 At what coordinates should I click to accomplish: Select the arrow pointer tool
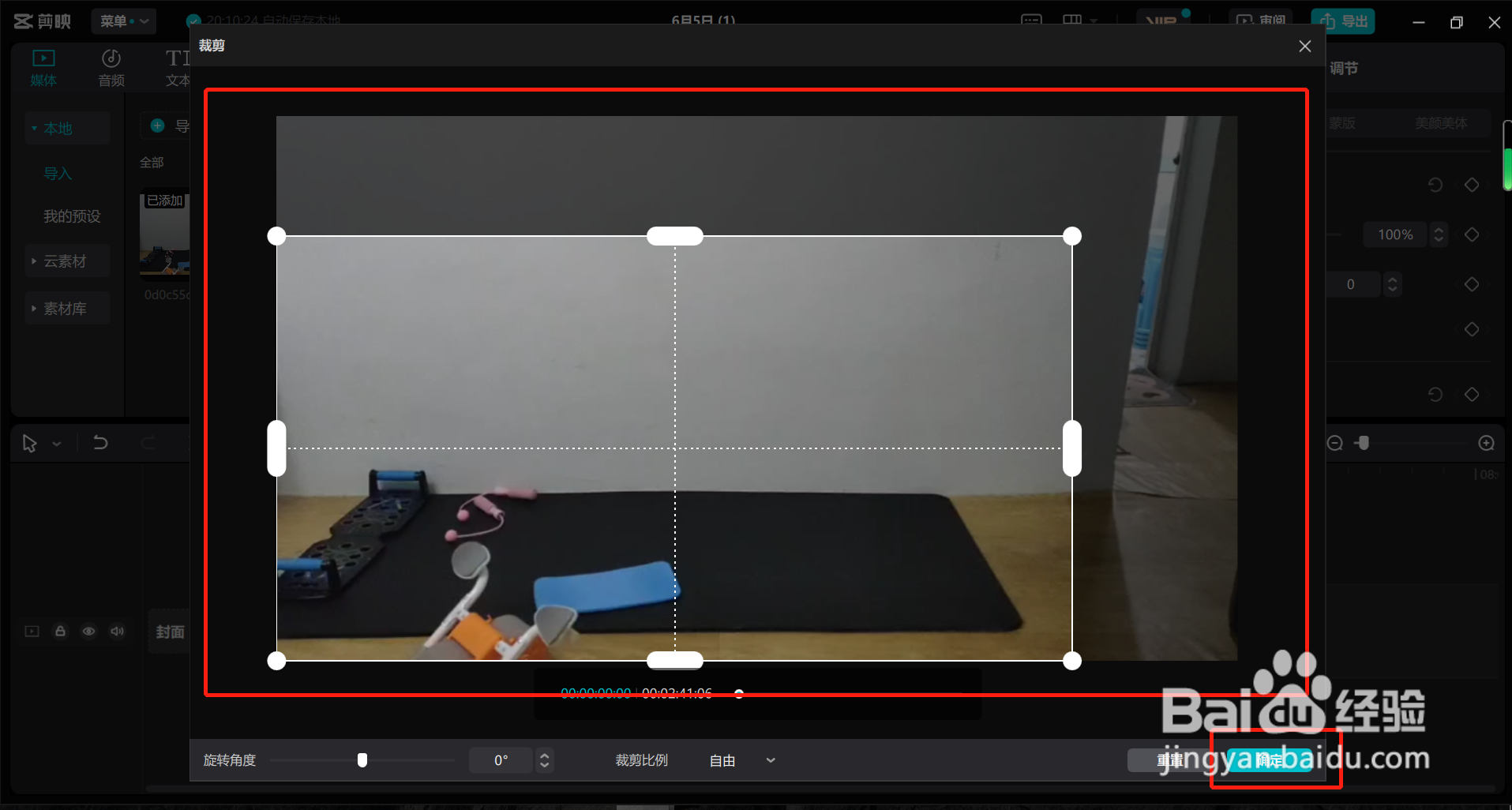point(30,444)
